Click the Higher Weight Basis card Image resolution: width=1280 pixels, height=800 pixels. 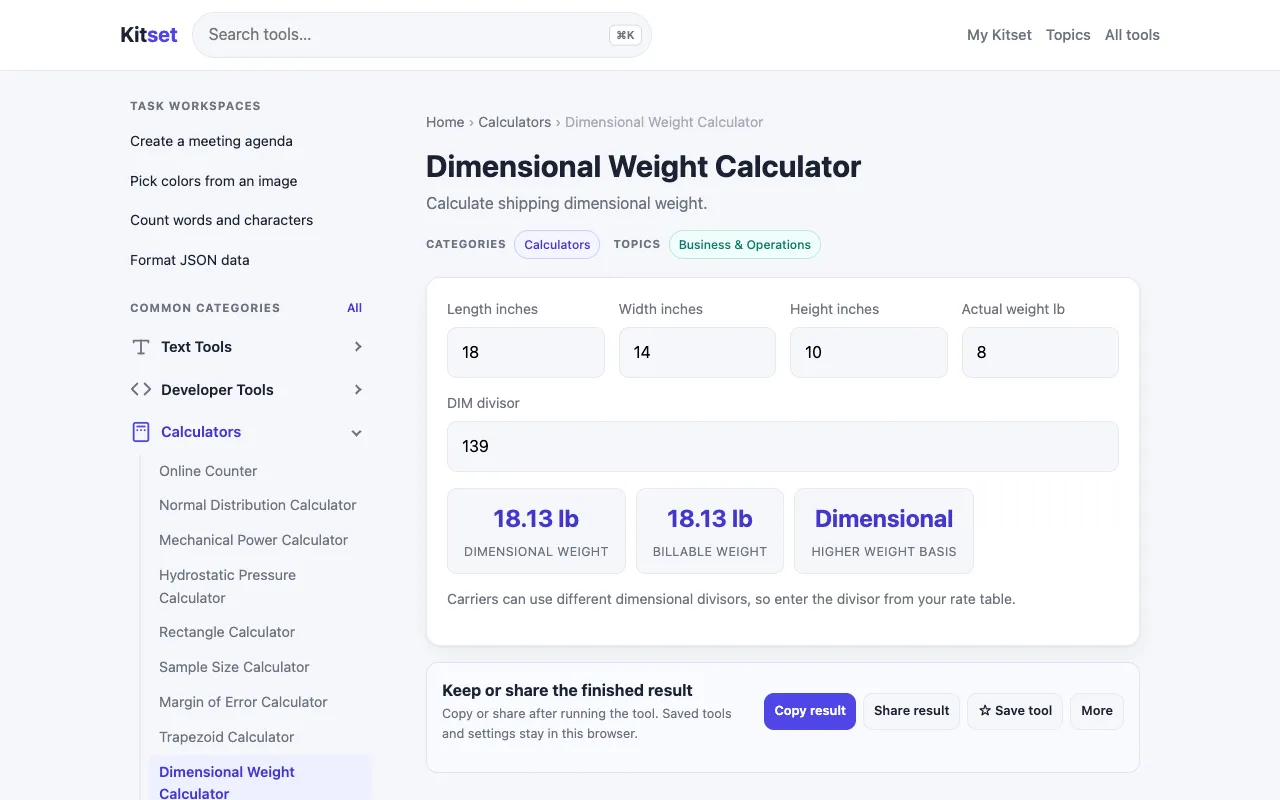[884, 531]
